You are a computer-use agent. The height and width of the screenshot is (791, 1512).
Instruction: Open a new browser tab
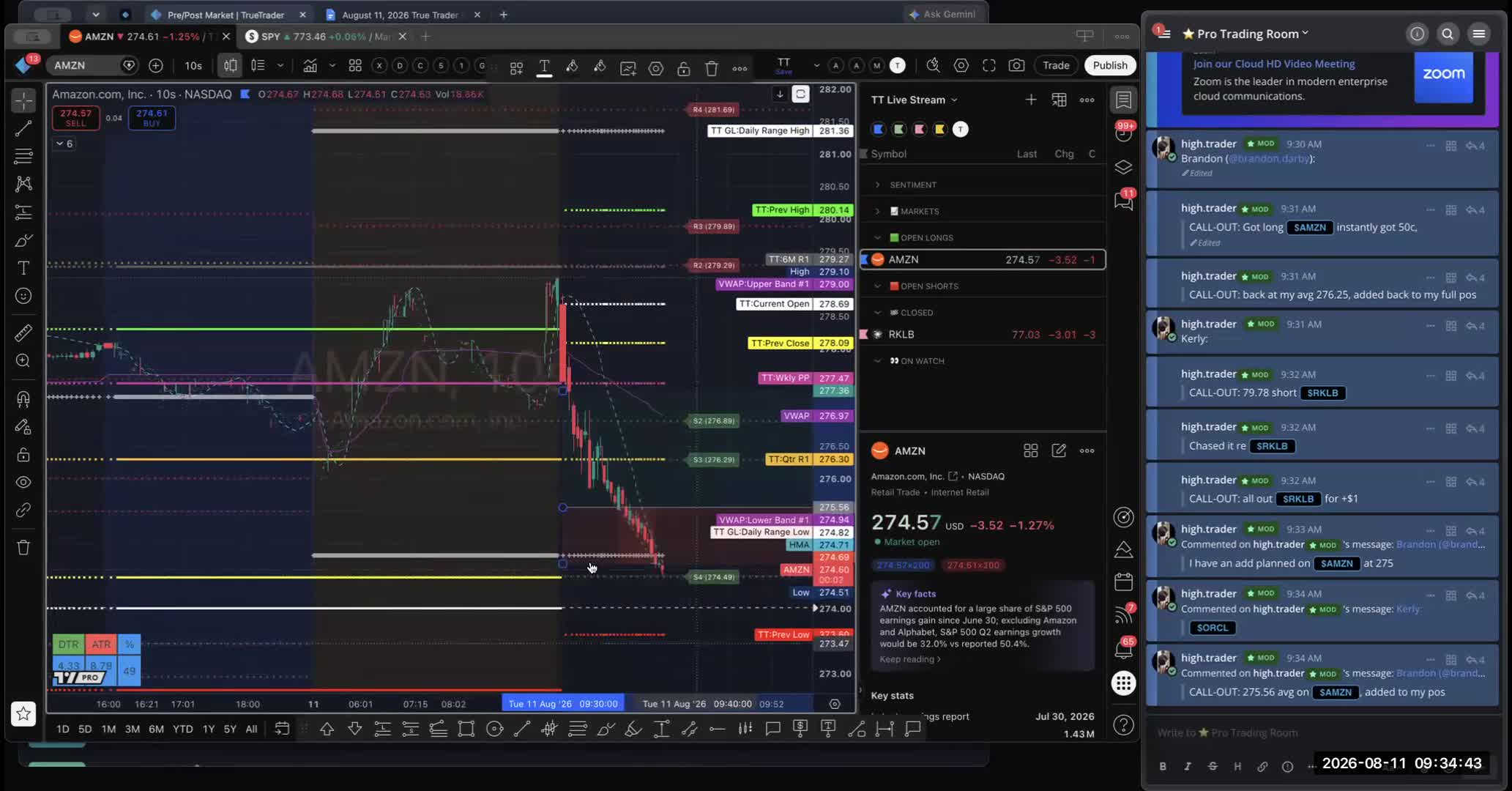tap(503, 15)
